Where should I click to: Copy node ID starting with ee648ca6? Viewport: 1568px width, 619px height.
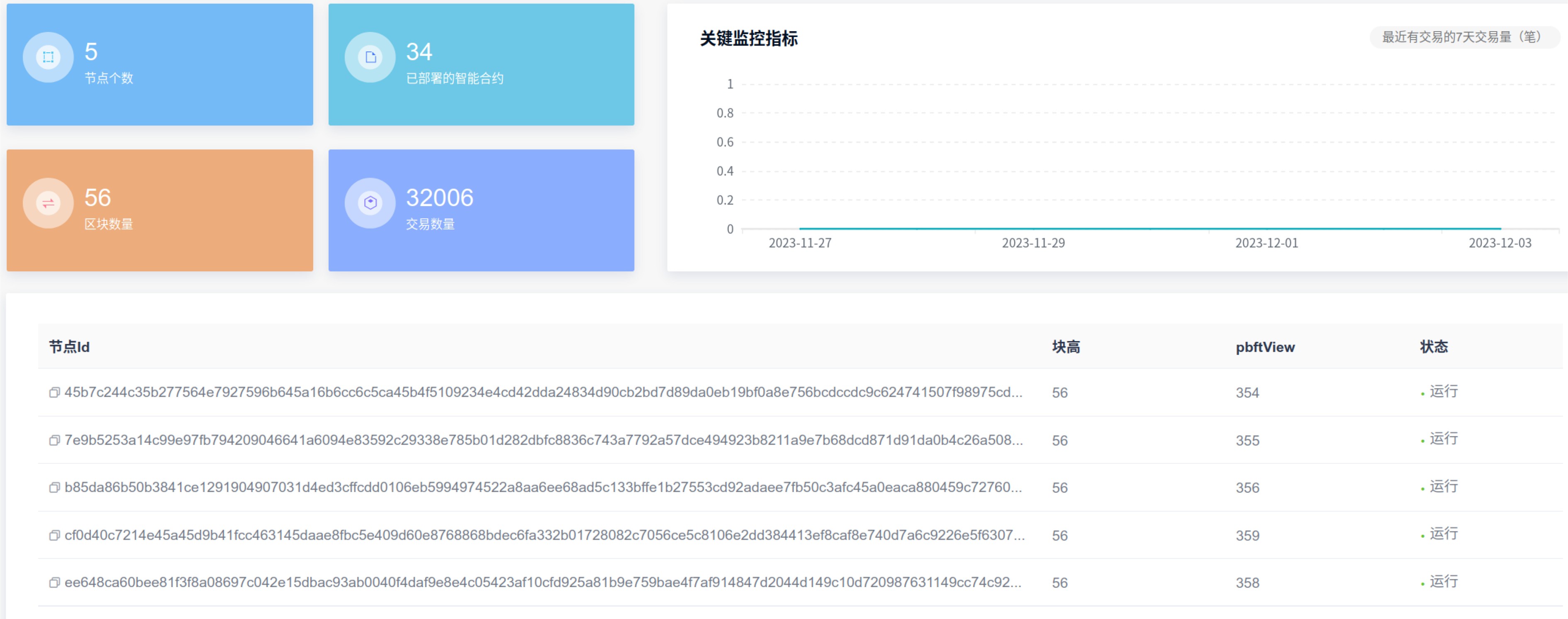click(x=54, y=582)
